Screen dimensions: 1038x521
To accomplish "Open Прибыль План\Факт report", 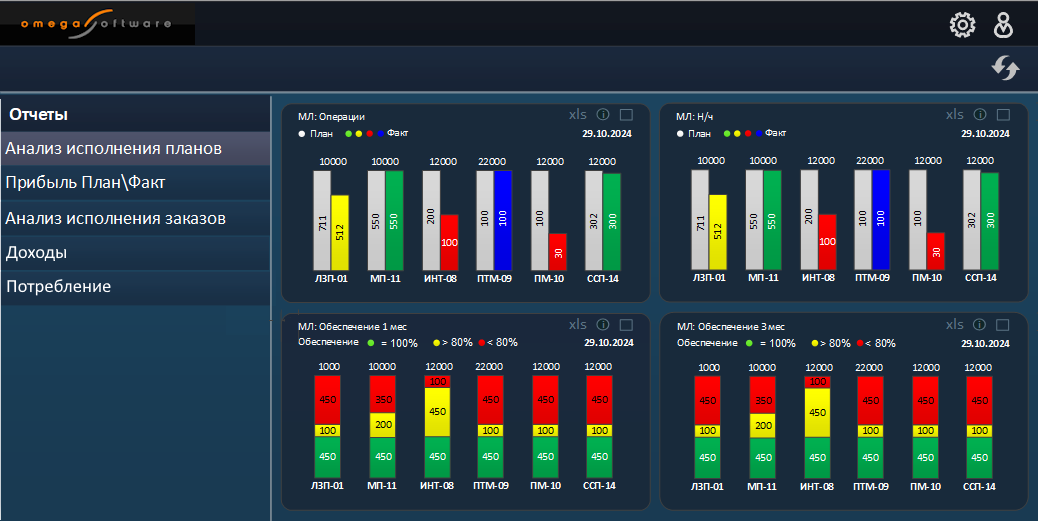I will click(x=135, y=183).
